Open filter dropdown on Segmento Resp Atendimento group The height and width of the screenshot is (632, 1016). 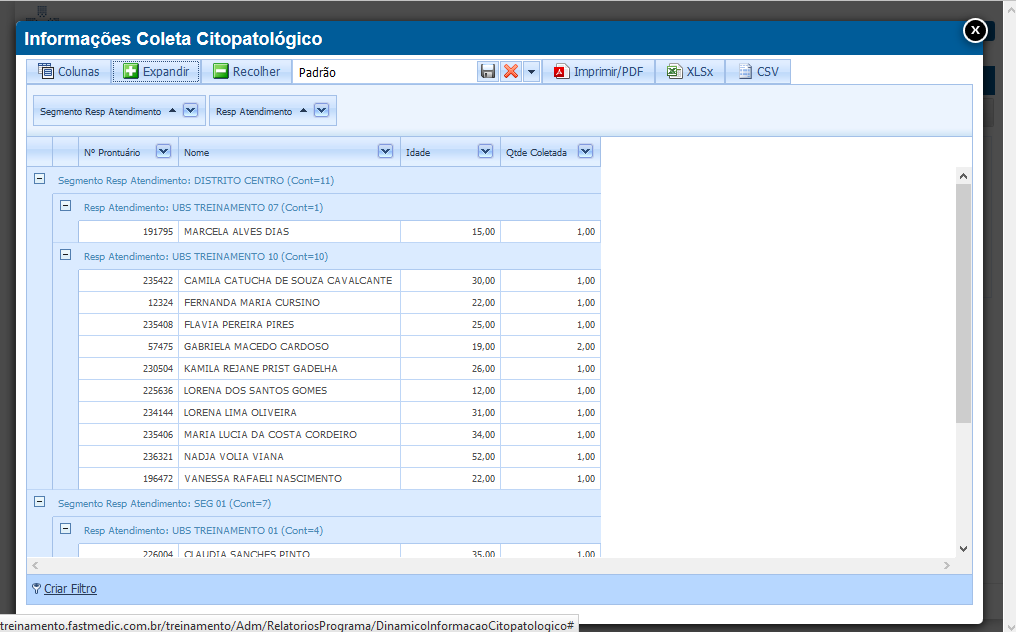tap(190, 110)
